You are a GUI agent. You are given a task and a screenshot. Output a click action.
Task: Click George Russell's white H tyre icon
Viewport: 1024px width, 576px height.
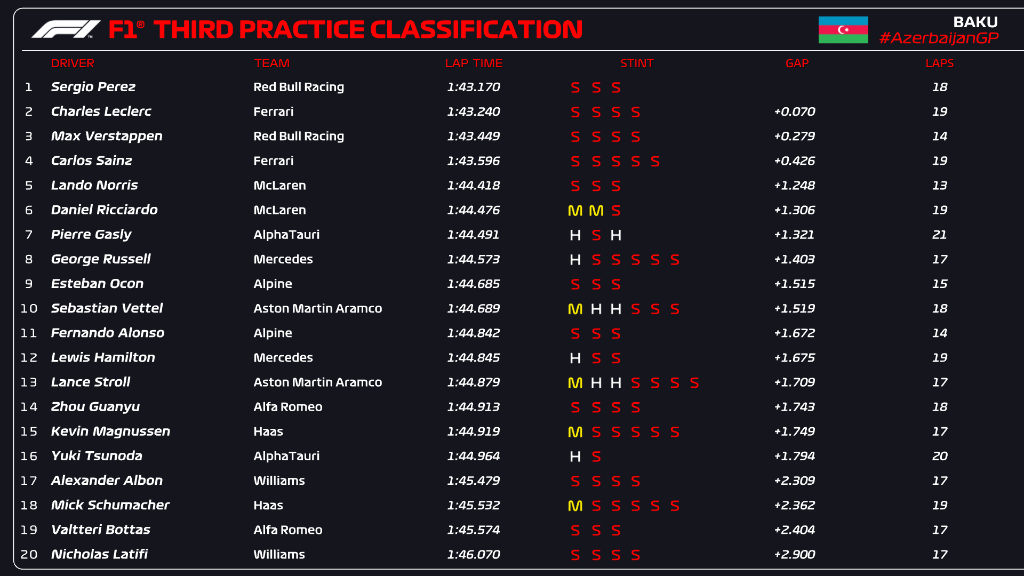point(575,260)
